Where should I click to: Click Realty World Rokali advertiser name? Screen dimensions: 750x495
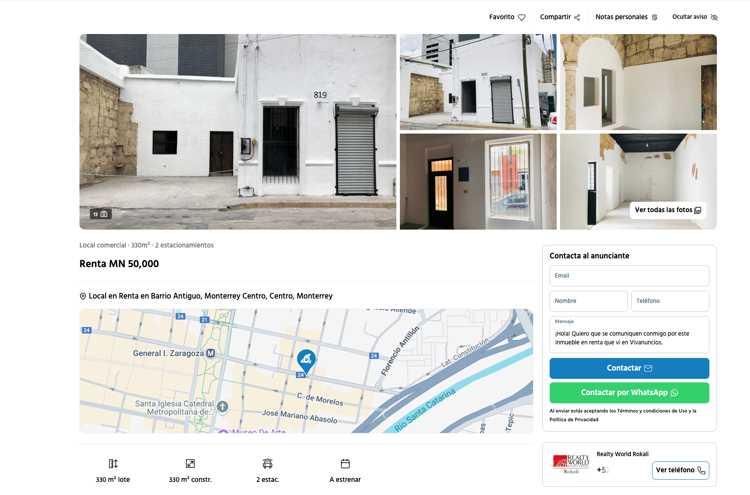click(x=622, y=454)
